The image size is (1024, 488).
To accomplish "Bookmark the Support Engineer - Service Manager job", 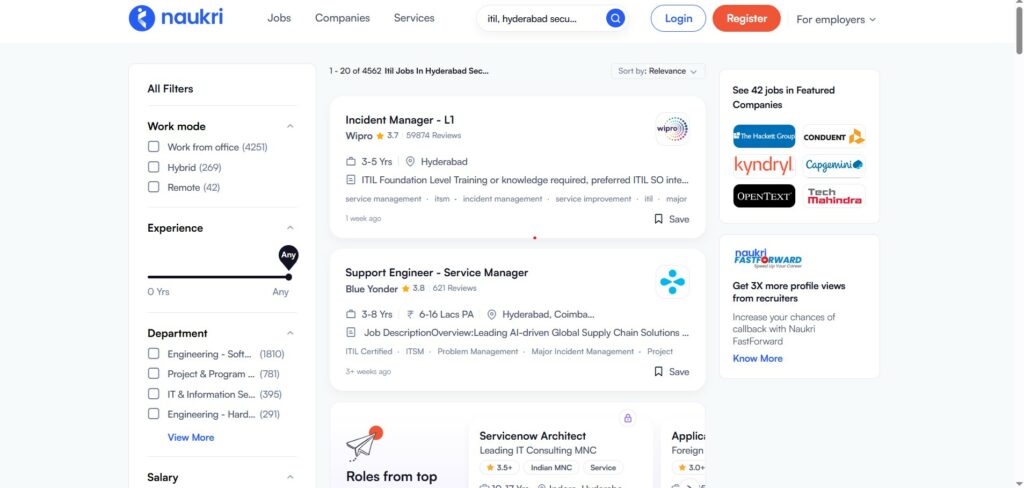I will 671,372.
